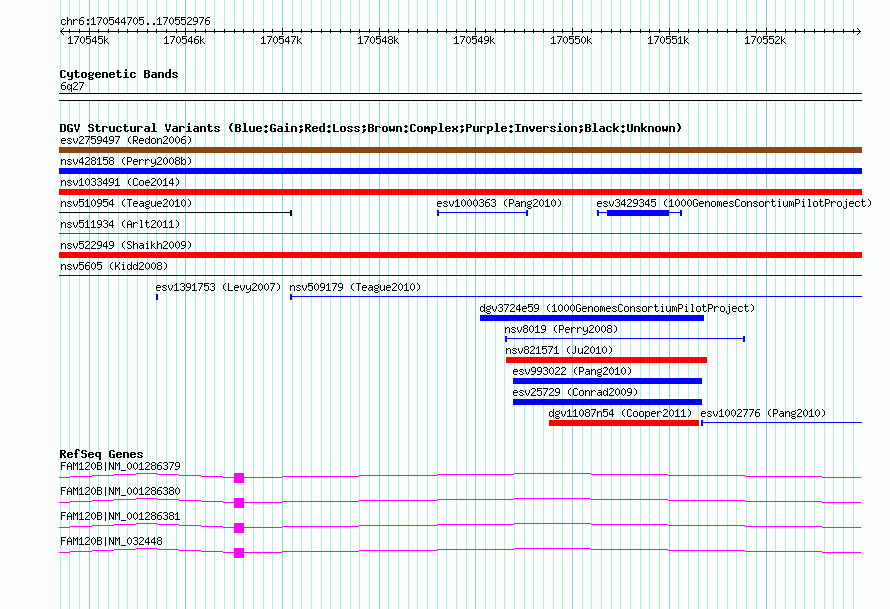Screen dimensions: 890x609
Task: Select nsv522949 (Shaikh2009) label
Action: (126, 245)
